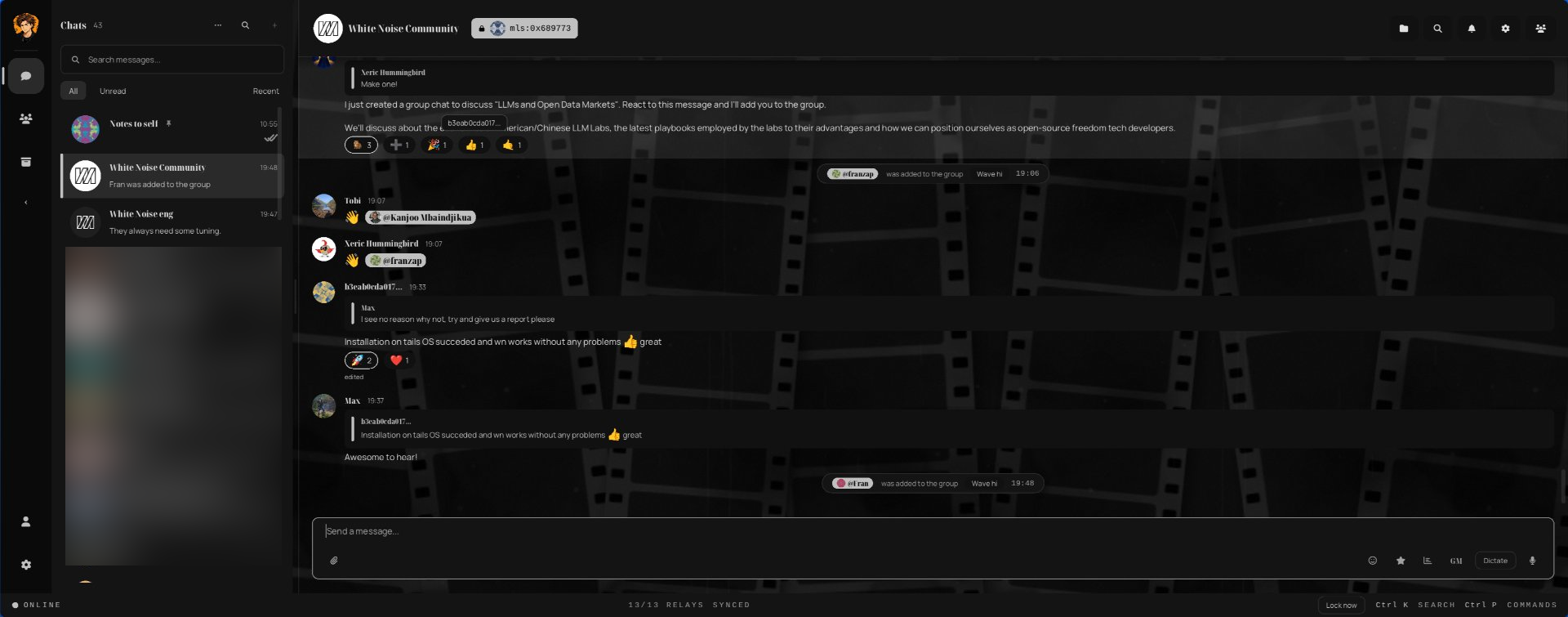Click Wave hi next to @franzap joined notice
The width and height of the screenshot is (1568, 617).
pyautogui.click(x=989, y=174)
